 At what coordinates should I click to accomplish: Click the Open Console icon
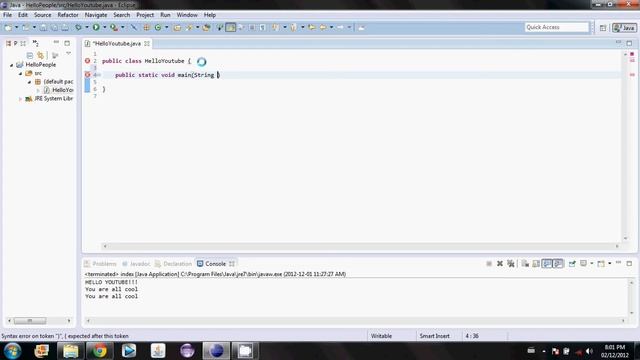tap(601, 264)
